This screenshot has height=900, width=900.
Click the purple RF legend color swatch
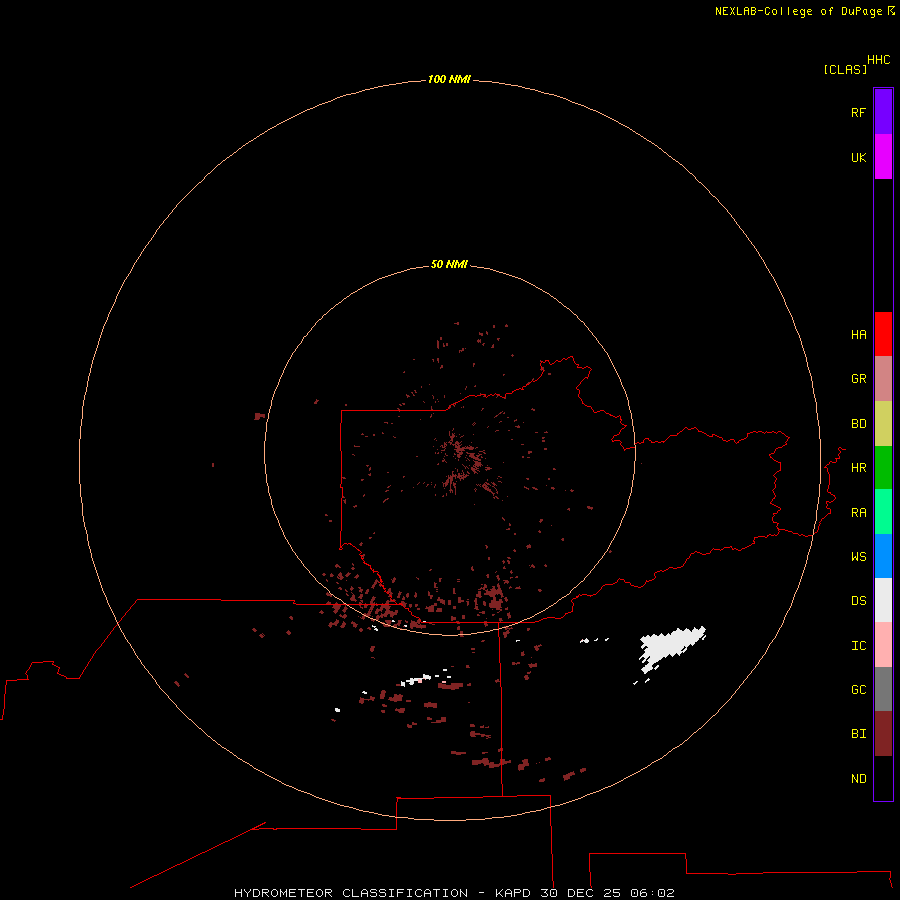pyautogui.click(x=883, y=112)
